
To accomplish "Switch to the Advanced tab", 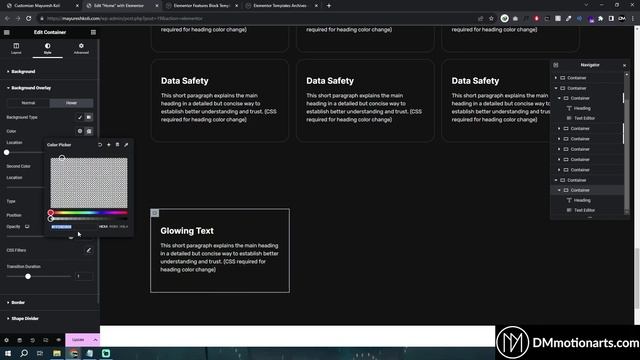I will click(81, 48).
